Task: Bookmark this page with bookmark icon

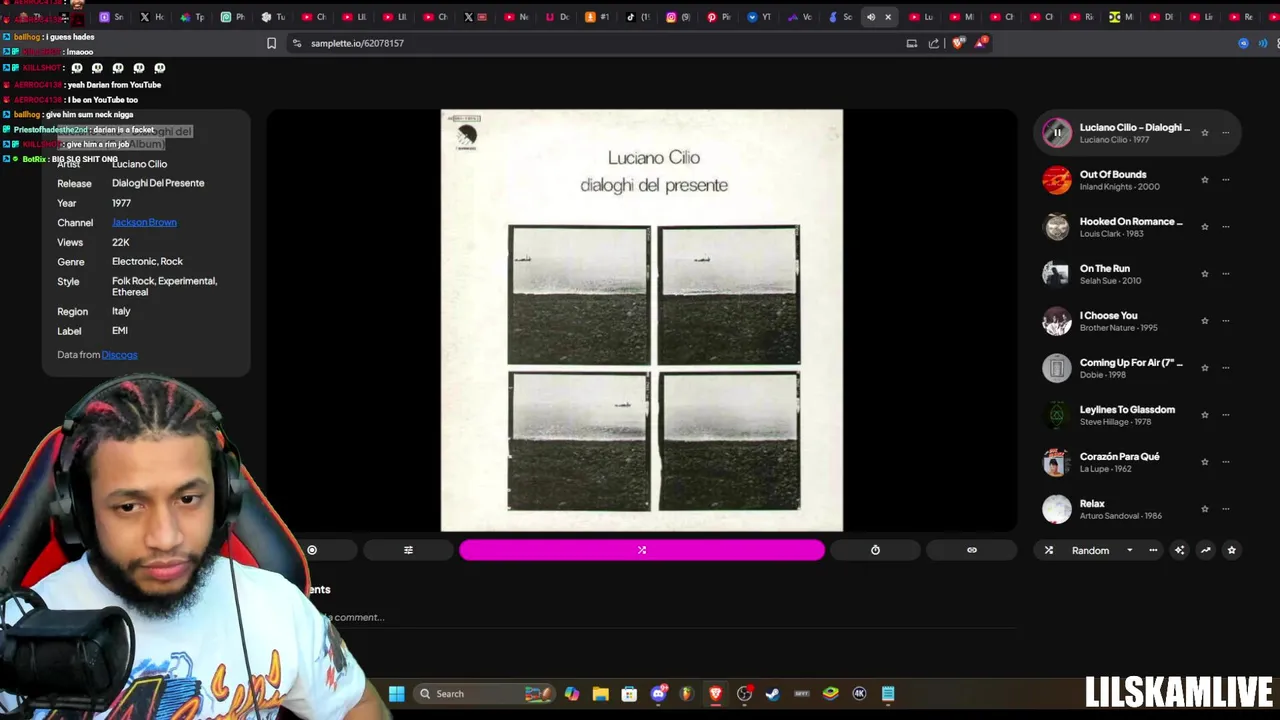Action: (x=271, y=43)
